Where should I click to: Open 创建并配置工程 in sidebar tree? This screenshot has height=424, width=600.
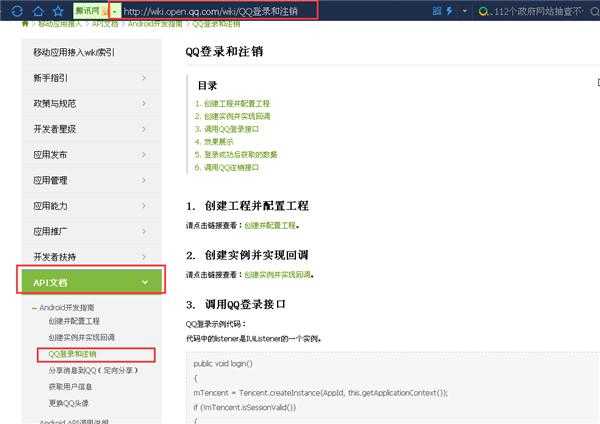point(74,321)
